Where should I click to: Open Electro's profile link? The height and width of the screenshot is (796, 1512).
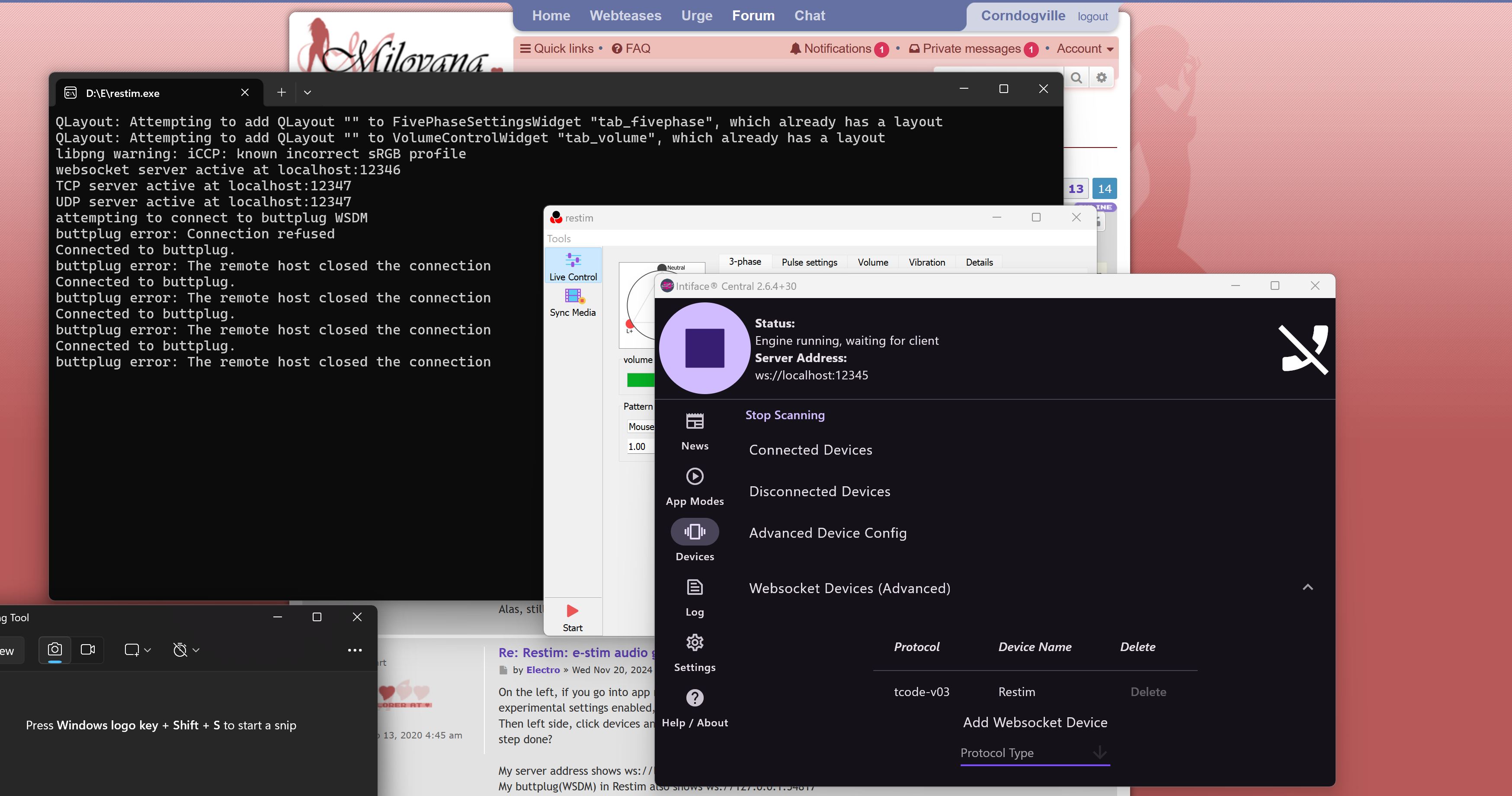(543, 670)
